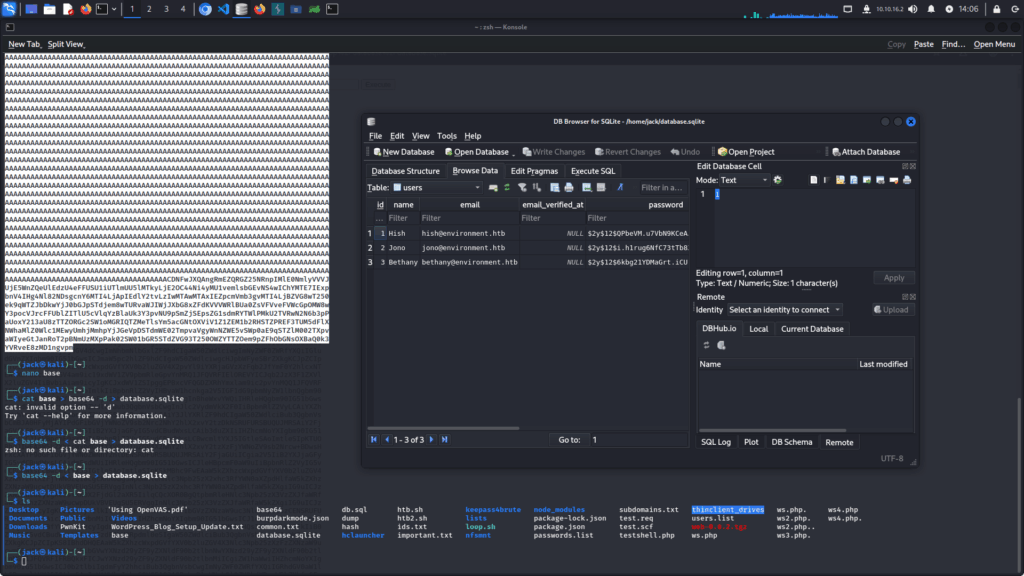Open the View menu in DB Browser
Image resolution: width=1024 pixels, height=576 pixels.
421,136
